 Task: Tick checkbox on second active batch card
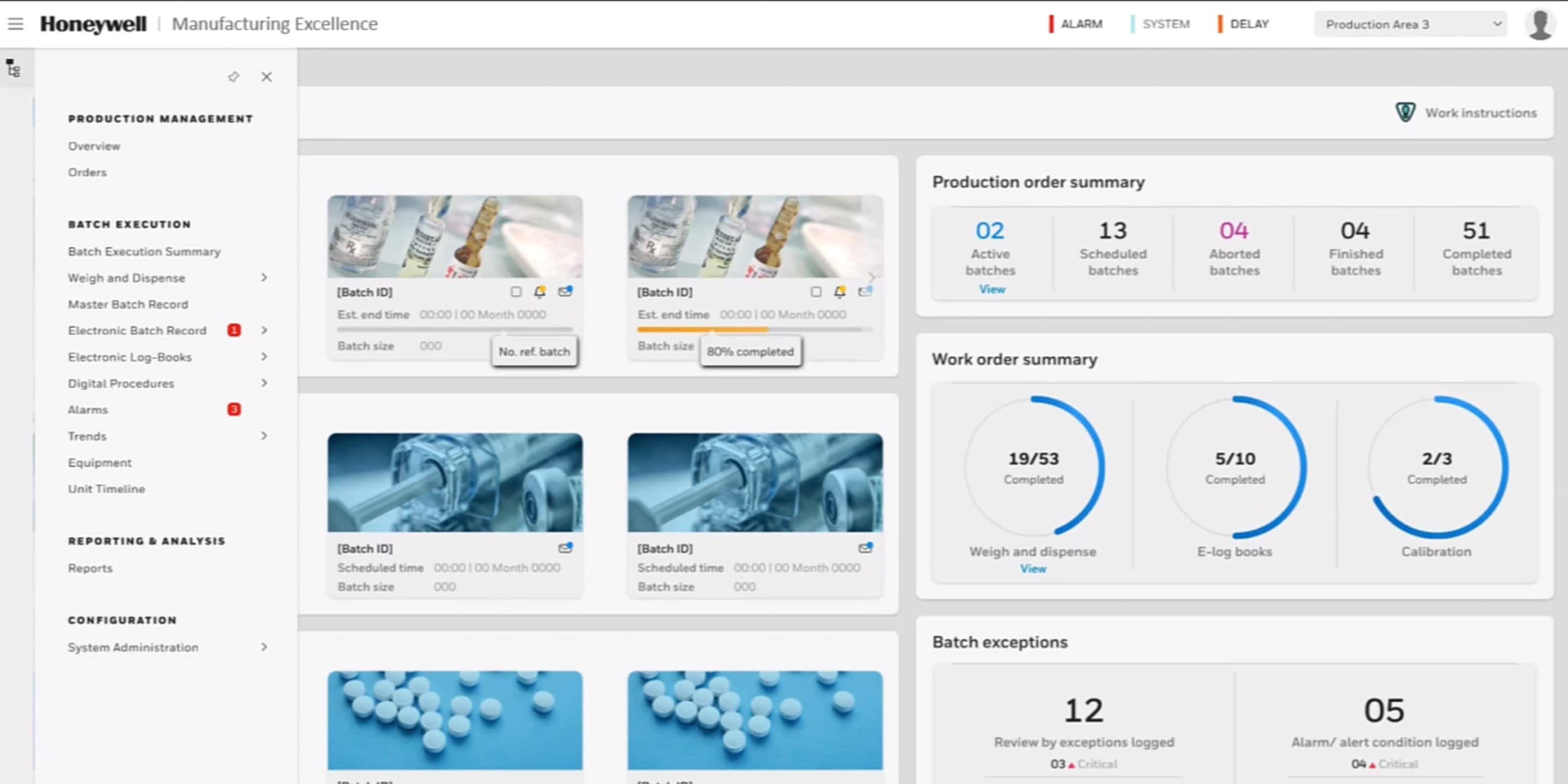click(x=816, y=292)
